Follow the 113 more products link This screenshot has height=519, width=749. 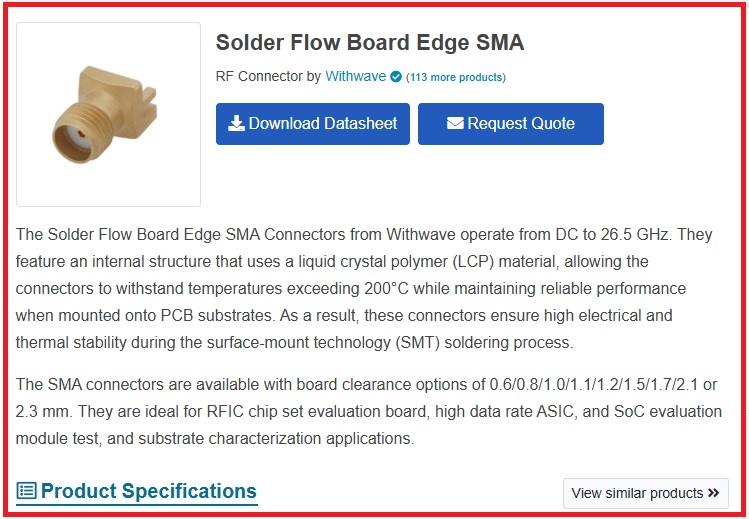(456, 77)
